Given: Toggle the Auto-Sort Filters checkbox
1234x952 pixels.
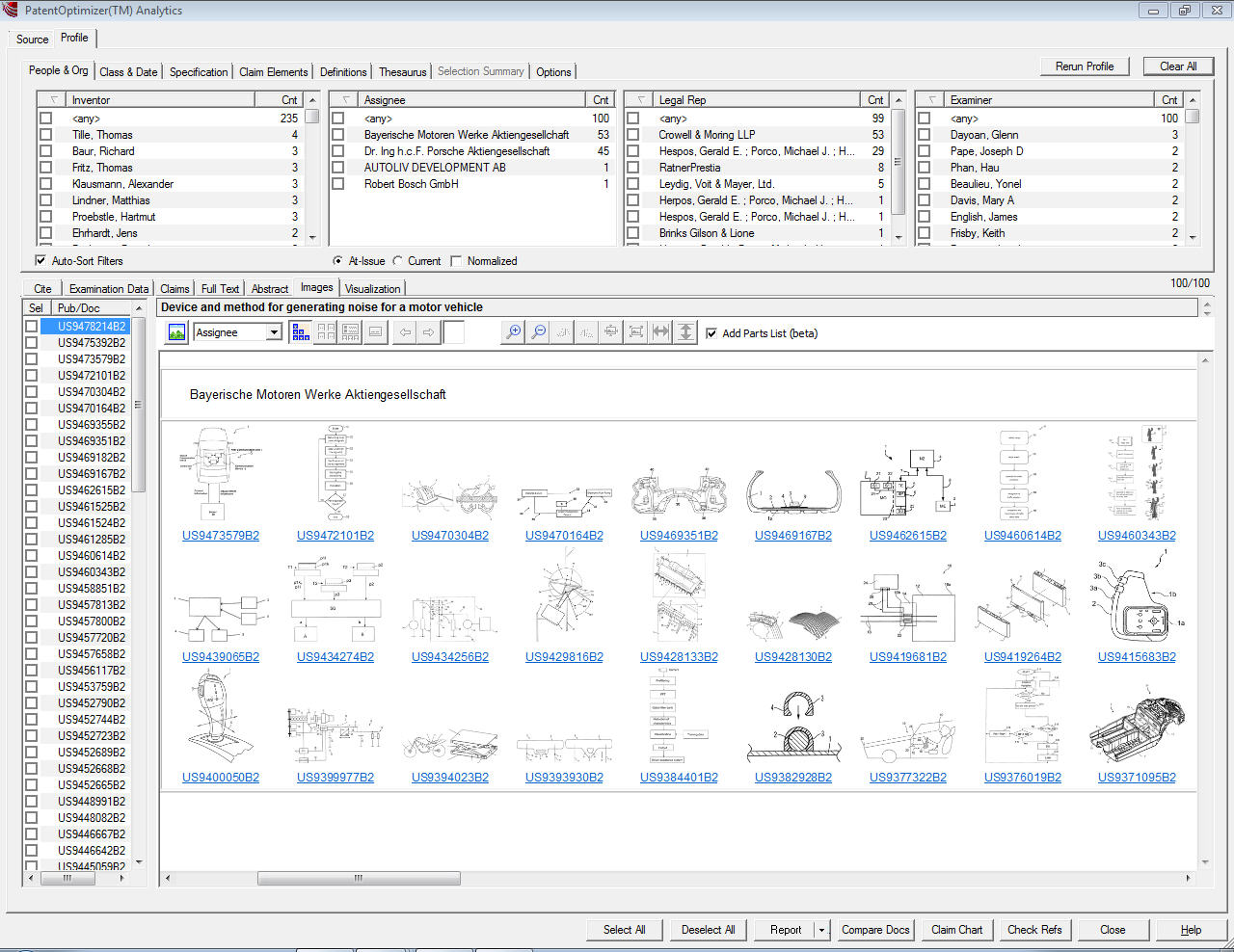Looking at the screenshot, I should click(x=41, y=261).
